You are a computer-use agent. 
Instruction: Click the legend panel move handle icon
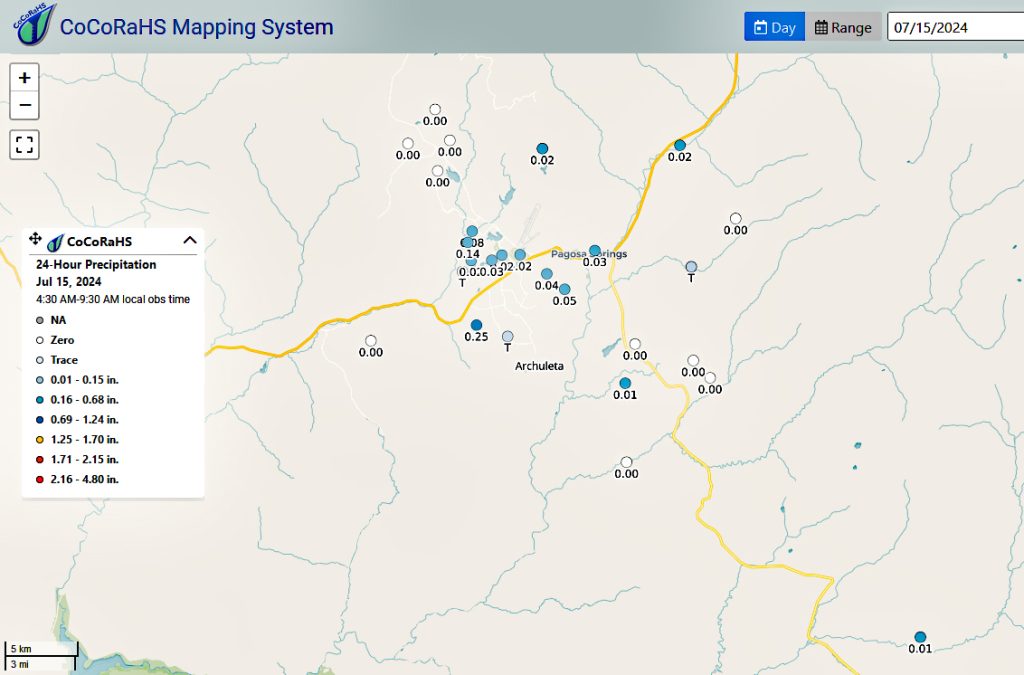tap(35, 239)
